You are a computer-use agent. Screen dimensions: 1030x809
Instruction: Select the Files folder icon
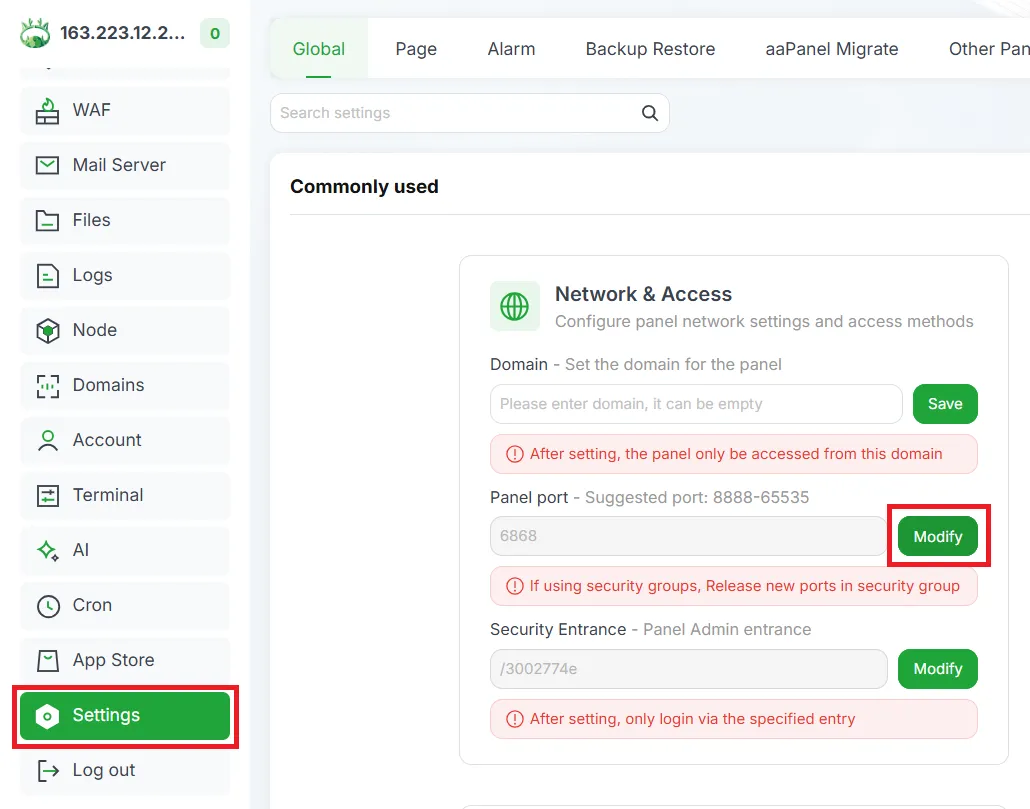click(47, 221)
